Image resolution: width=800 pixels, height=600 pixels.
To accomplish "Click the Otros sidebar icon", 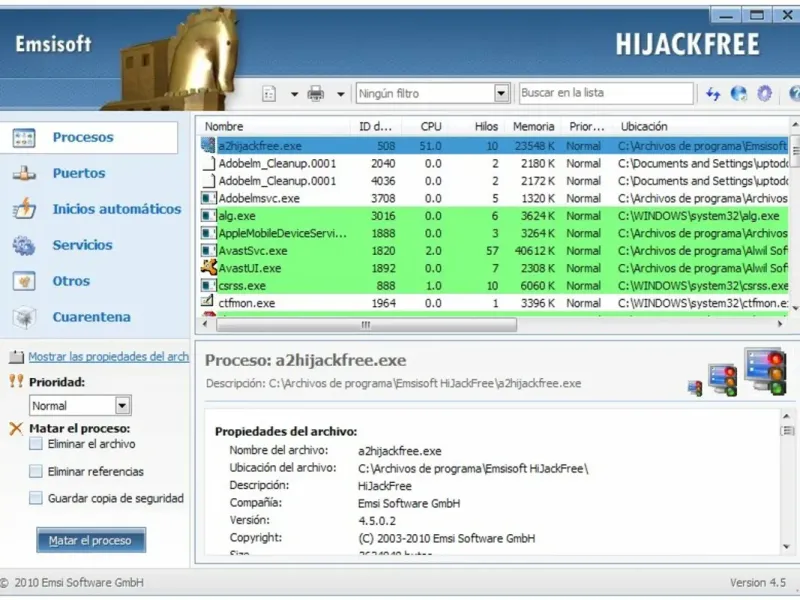I will (24, 281).
